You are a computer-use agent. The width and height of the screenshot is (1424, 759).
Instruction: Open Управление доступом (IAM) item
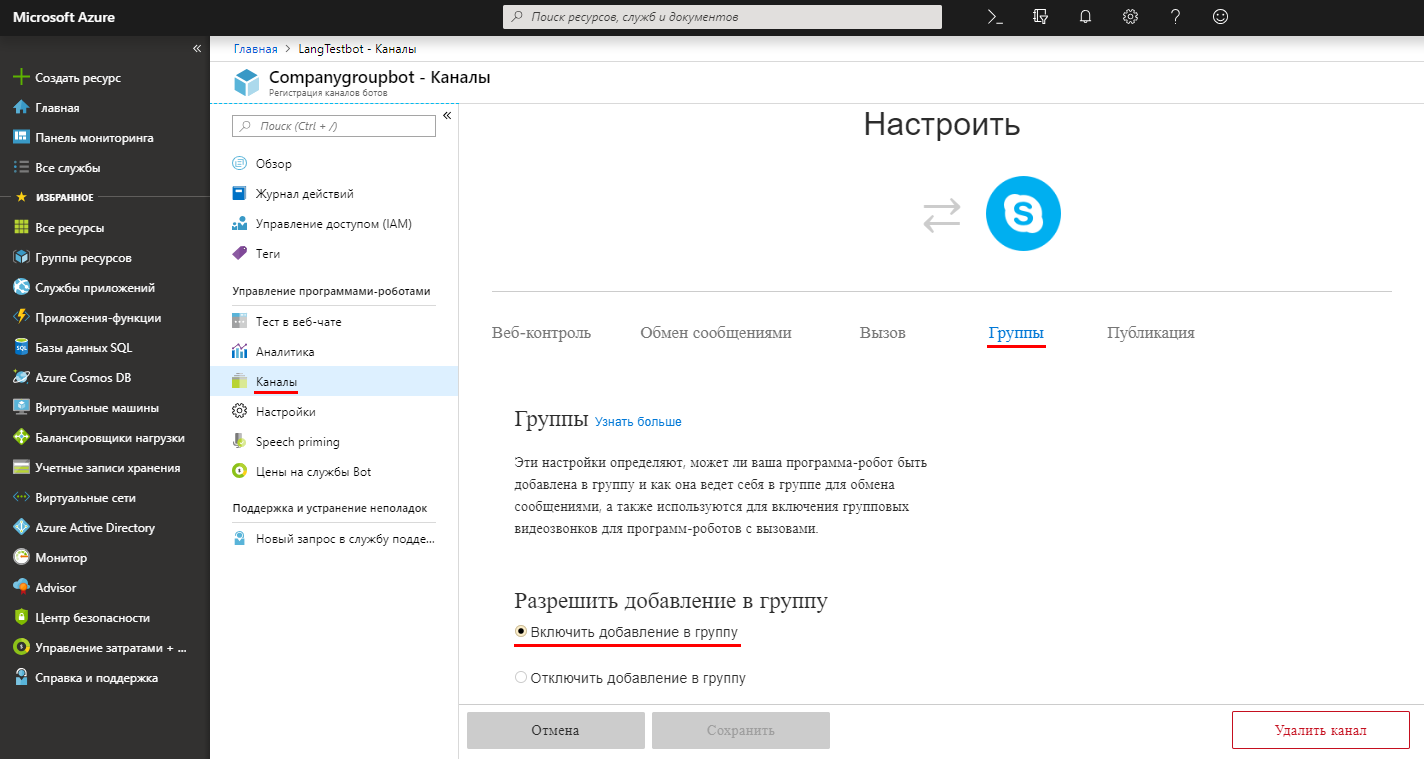(x=334, y=224)
